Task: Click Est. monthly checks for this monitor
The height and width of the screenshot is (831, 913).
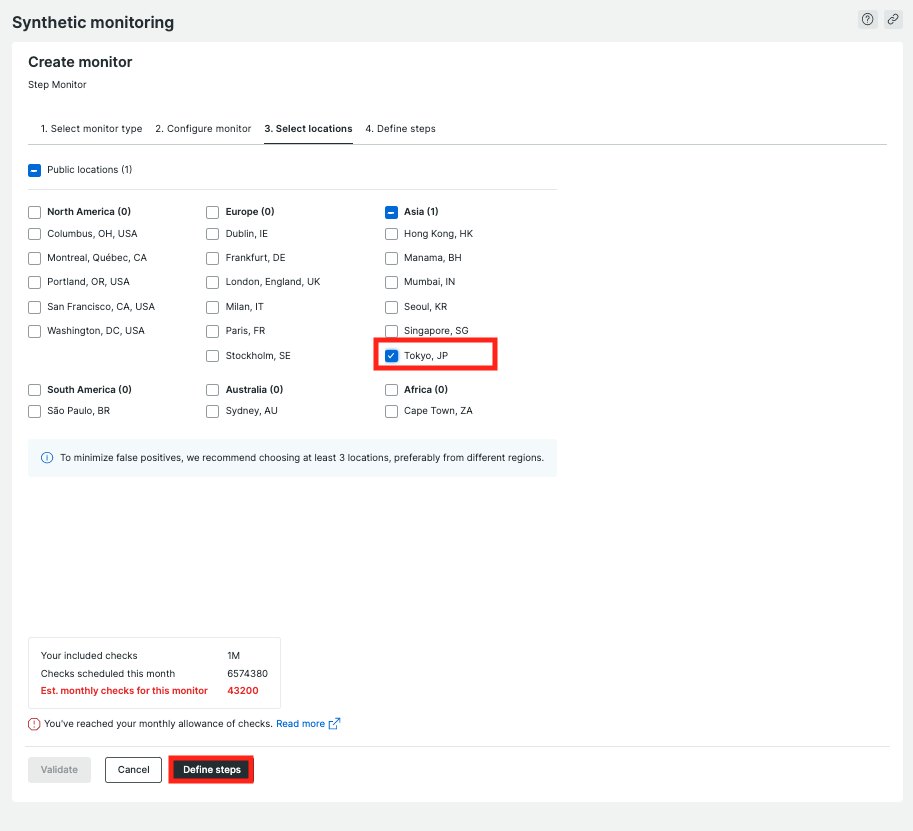Action: [124, 691]
